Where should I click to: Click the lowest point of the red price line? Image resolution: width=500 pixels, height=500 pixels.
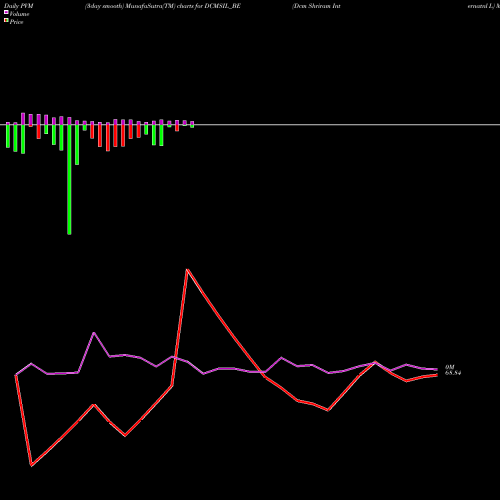pyautogui.click(x=31, y=465)
